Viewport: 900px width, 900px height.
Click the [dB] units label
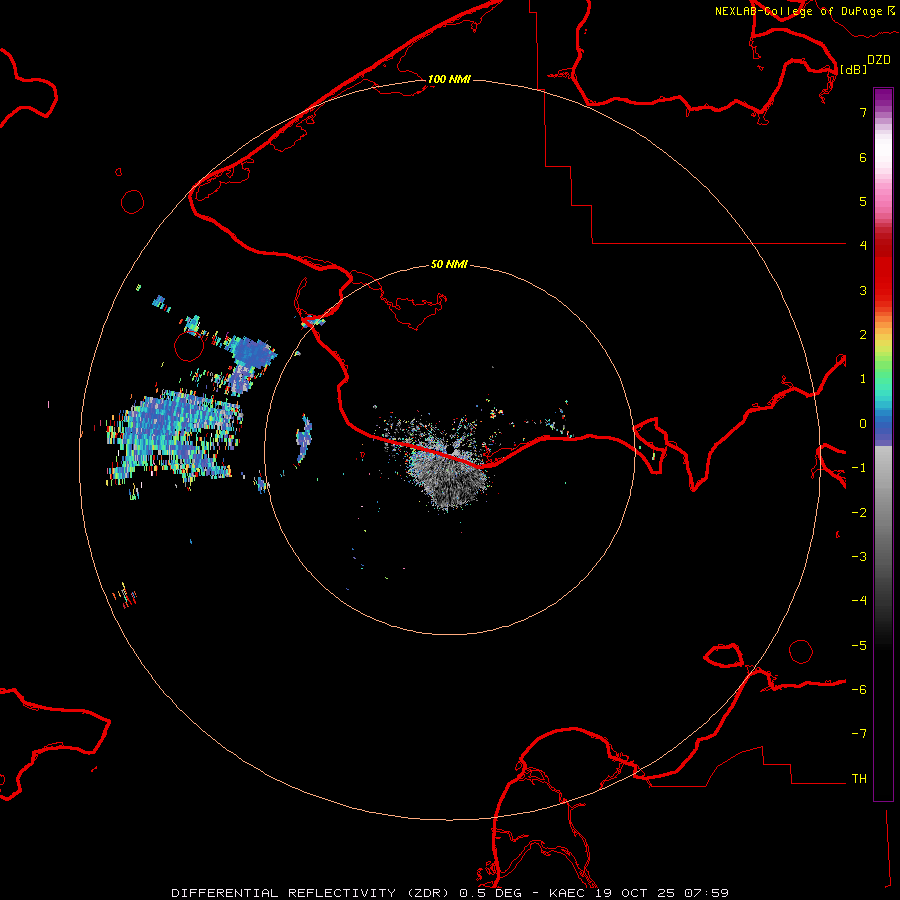(x=853, y=69)
